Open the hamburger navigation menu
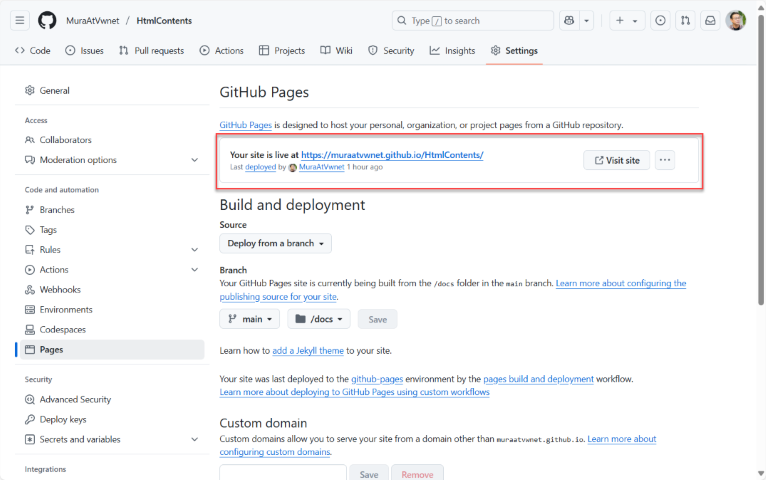 tap(20, 21)
